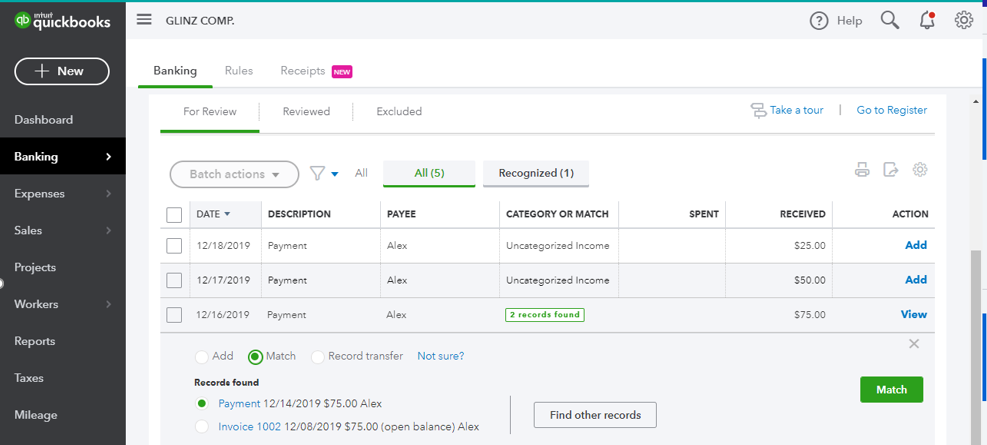Image resolution: width=987 pixels, height=445 pixels.
Task: Click the Help question mark icon
Action: [819, 21]
